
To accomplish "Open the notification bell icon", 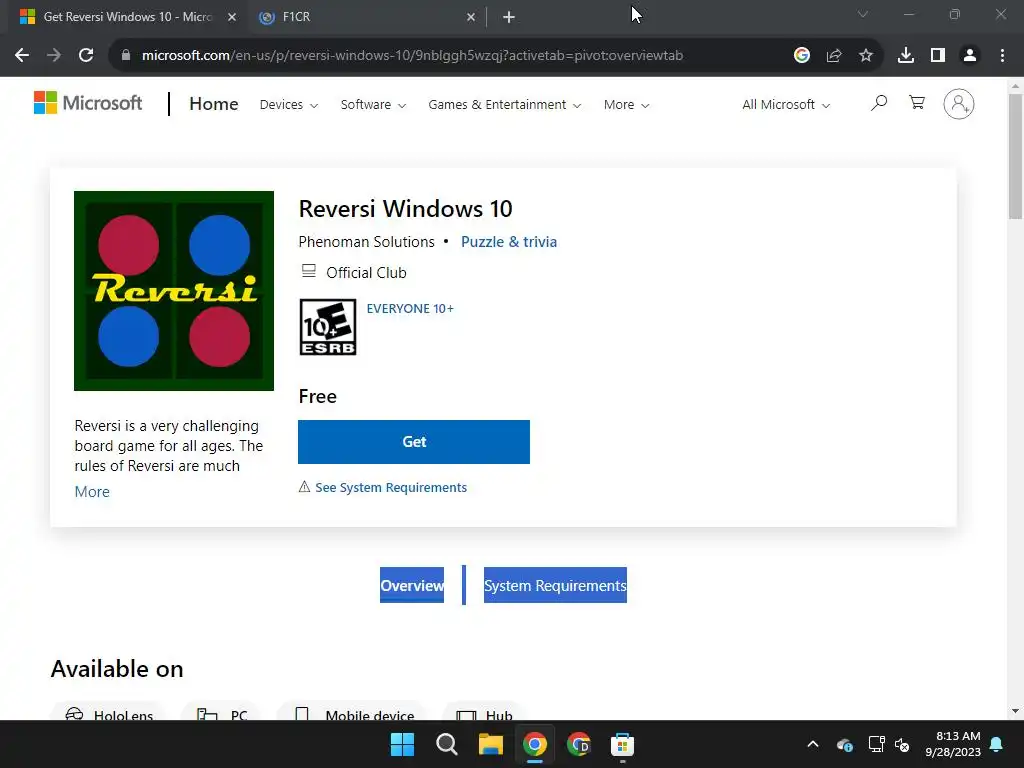I will point(997,744).
